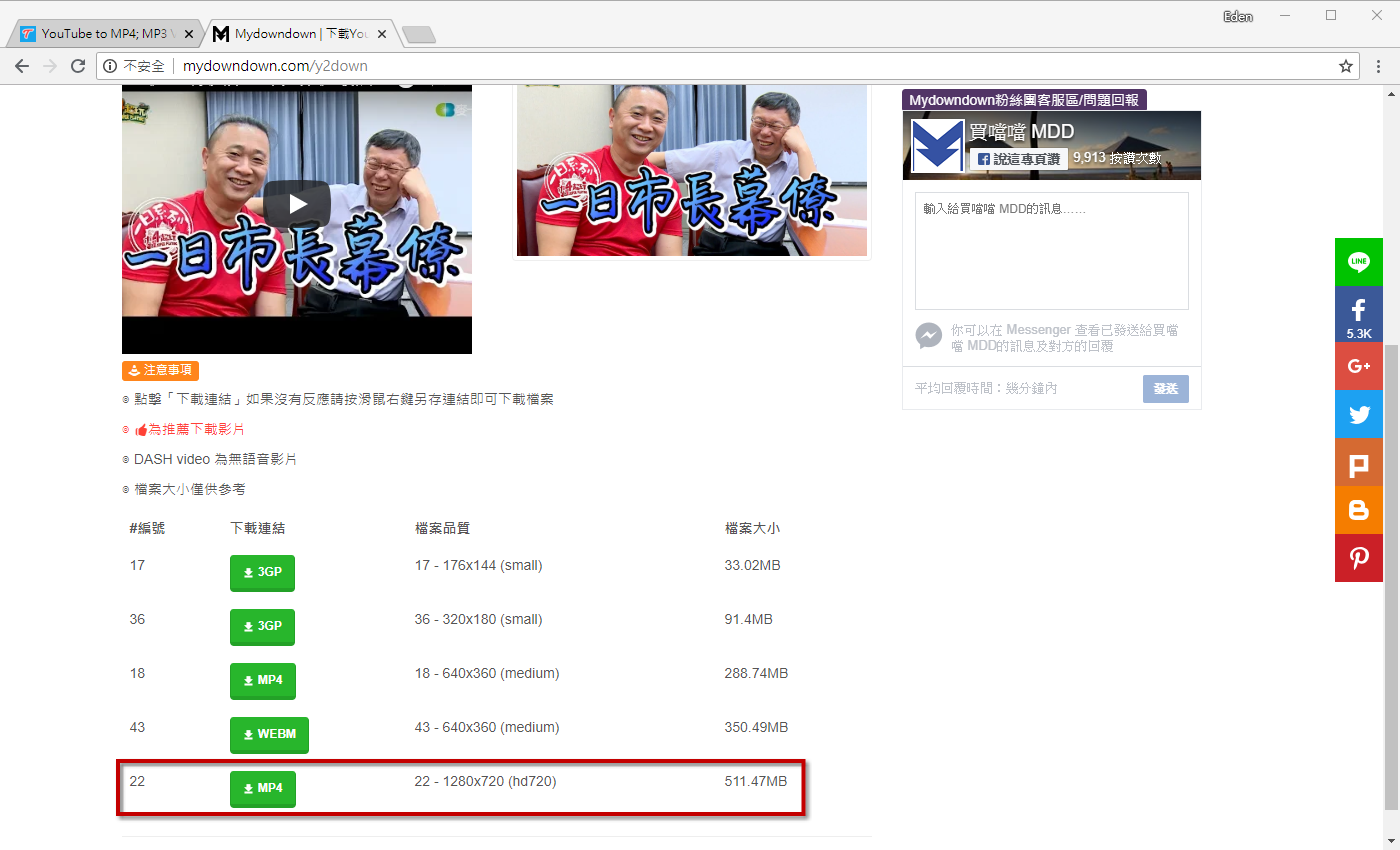
Task: Click the browser forward arrow
Action: (x=50, y=66)
